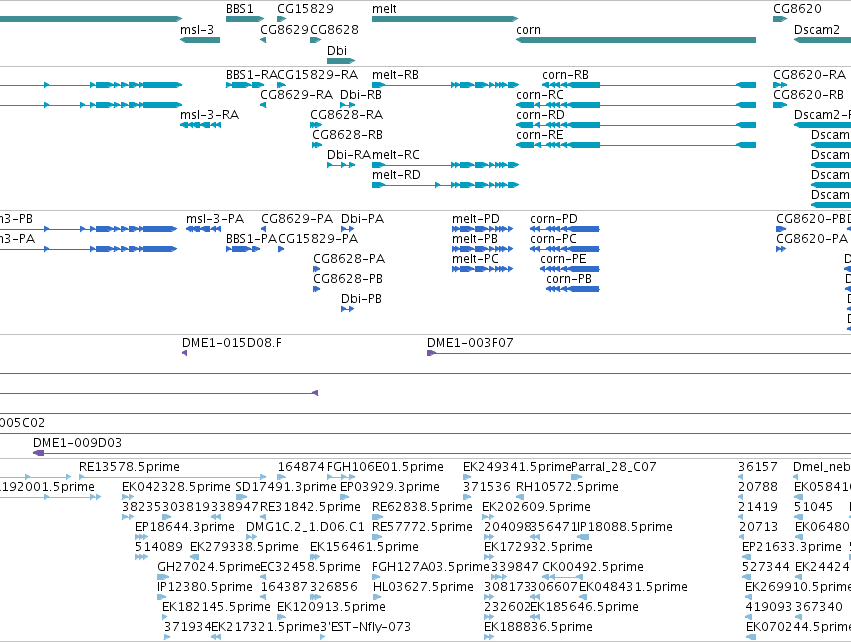The width and height of the screenshot is (851, 642).
Task: Click the BBS1 gene bar
Action: [x=245, y=19]
